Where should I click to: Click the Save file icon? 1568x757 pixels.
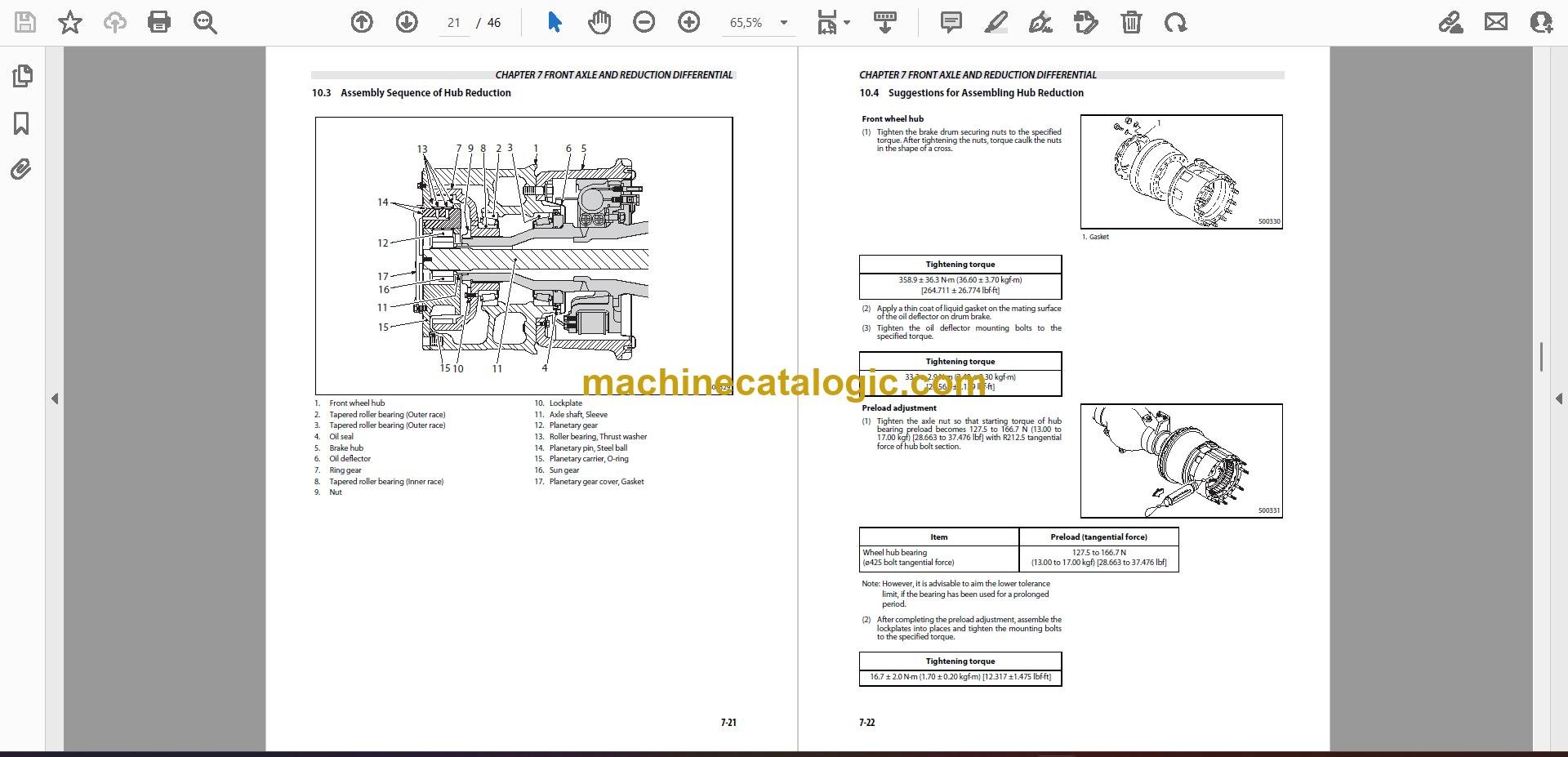pos(25,22)
